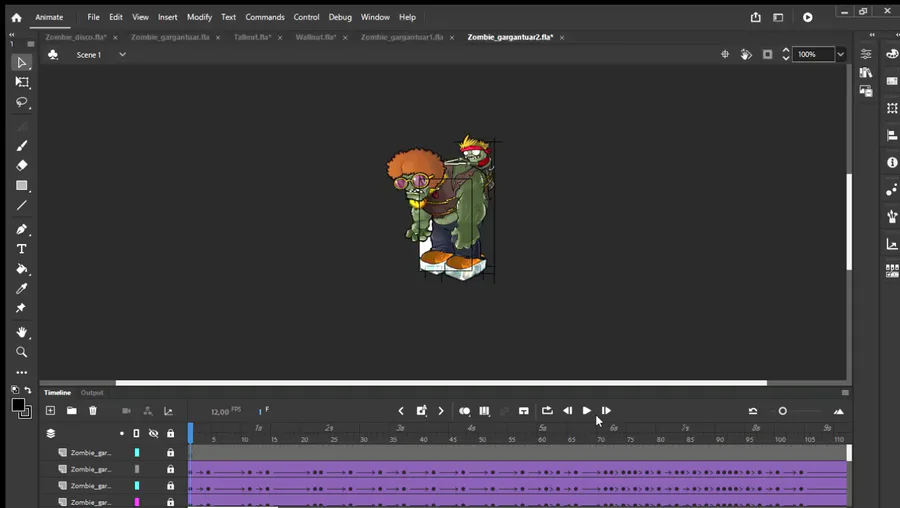Viewport: 900px width, 508px height.
Task: Toggle show all layers as outlines
Action: (x=136, y=433)
